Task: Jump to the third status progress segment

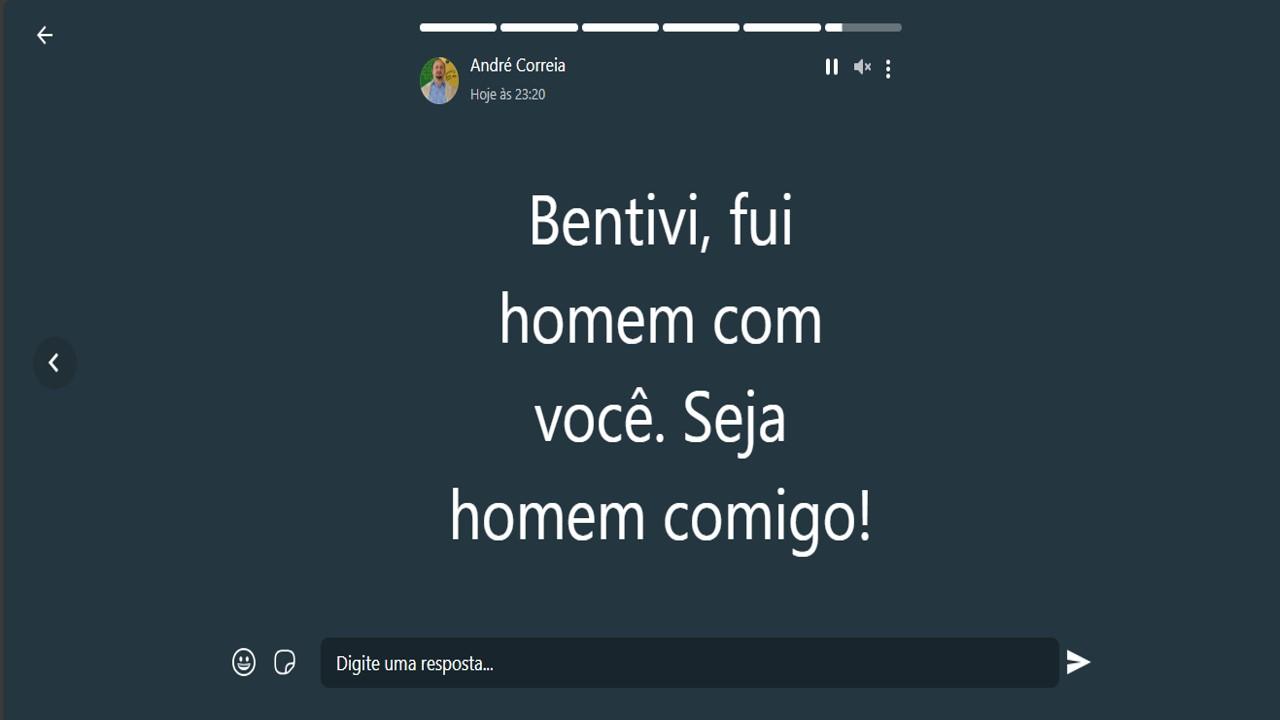Action: click(x=620, y=28)
